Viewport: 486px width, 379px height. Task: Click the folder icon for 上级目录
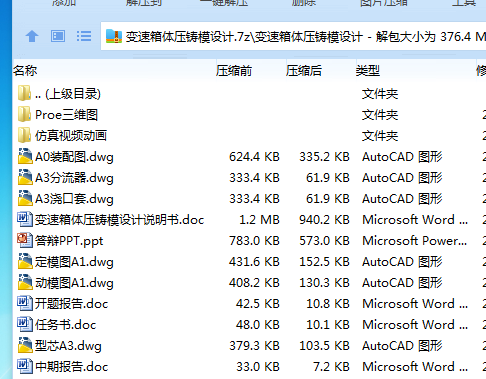coord(25,93)
